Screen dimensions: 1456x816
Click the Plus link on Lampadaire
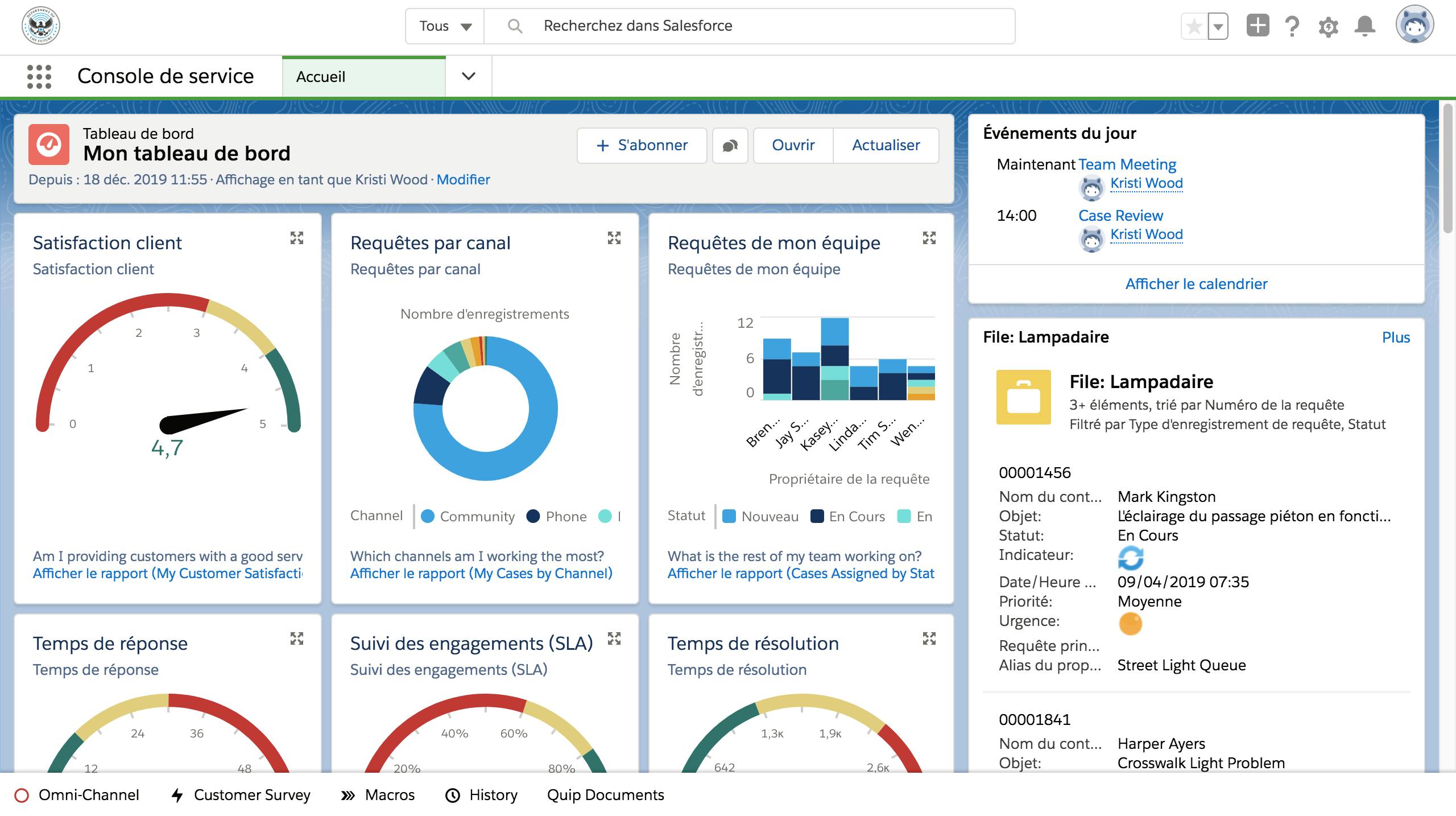click(1396, 337)
